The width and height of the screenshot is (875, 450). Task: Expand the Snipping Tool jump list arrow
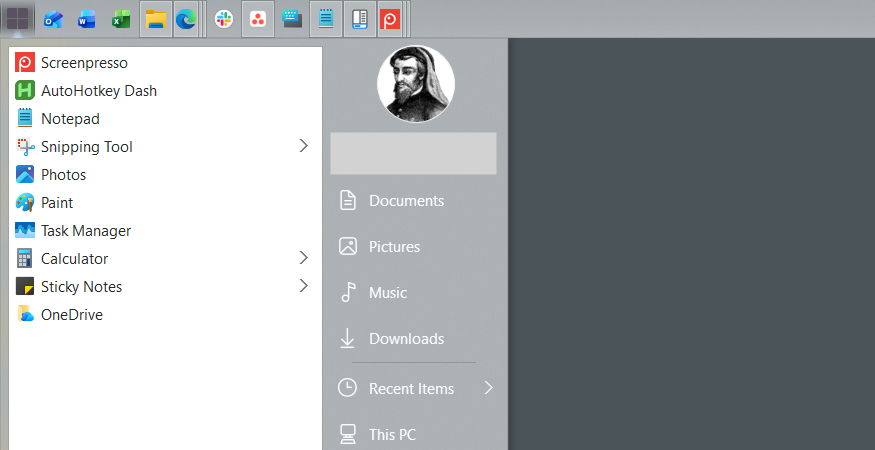click(304, 146)
